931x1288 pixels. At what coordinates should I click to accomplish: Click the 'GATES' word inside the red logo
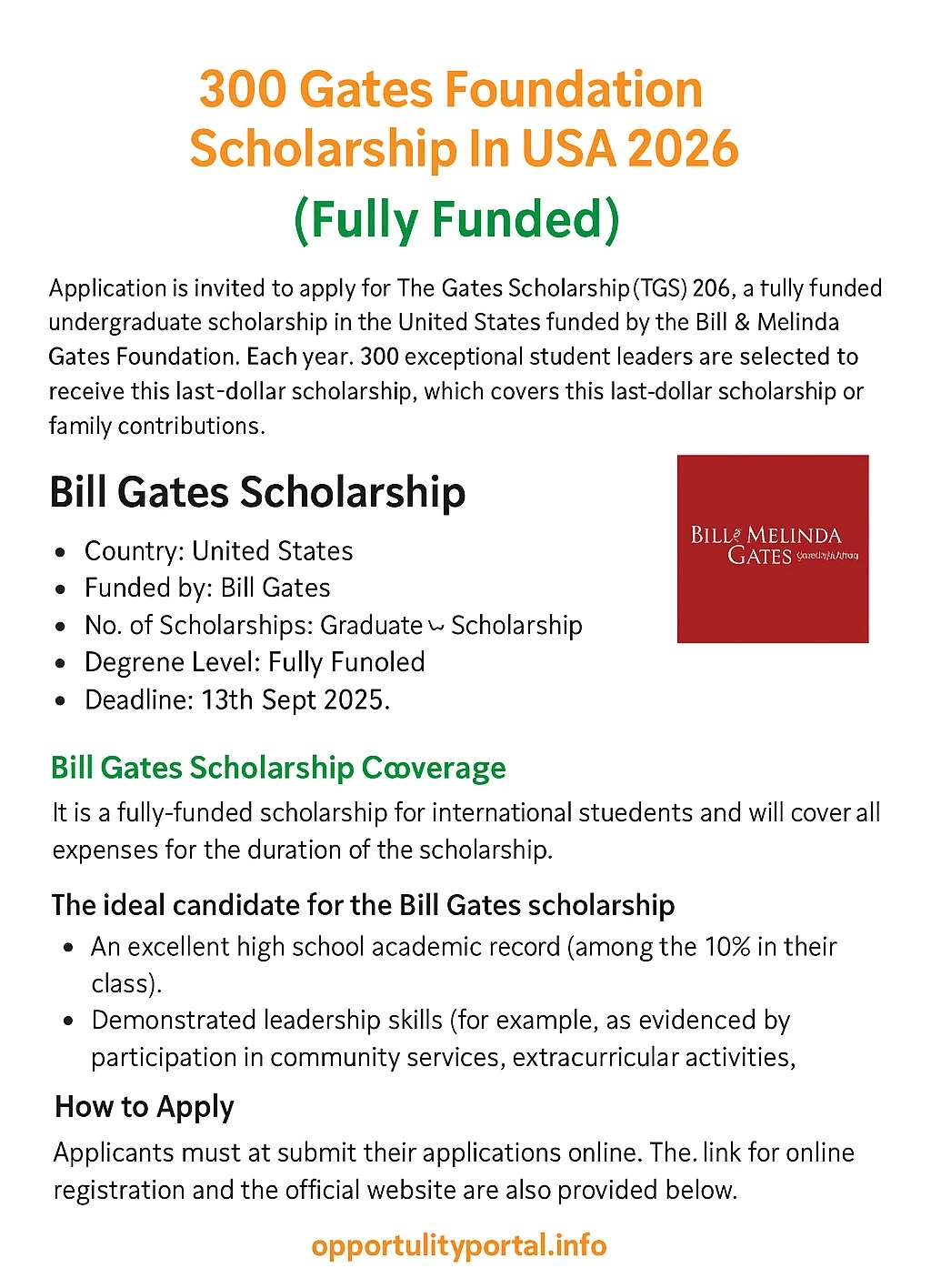click(760, 556)
